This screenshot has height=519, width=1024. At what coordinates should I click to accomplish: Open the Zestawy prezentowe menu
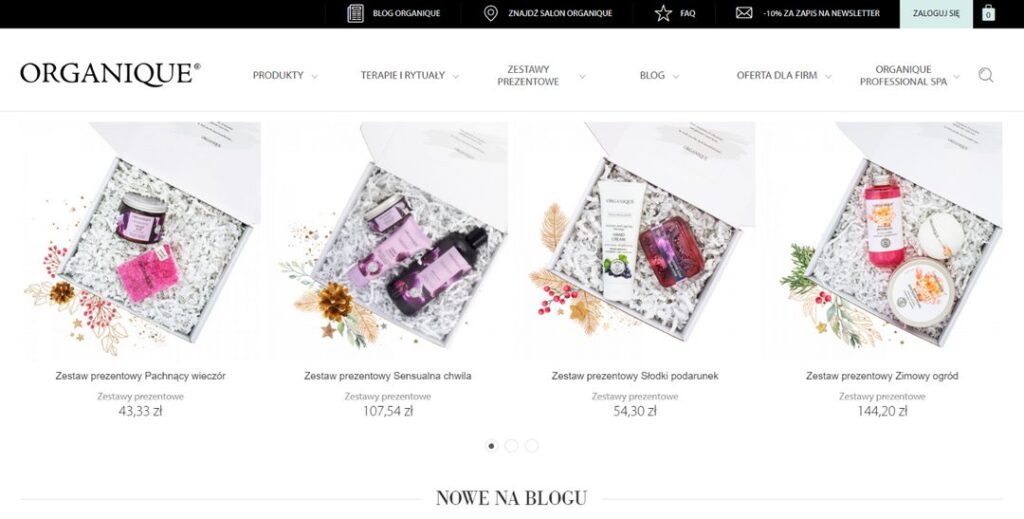point(528,75)
